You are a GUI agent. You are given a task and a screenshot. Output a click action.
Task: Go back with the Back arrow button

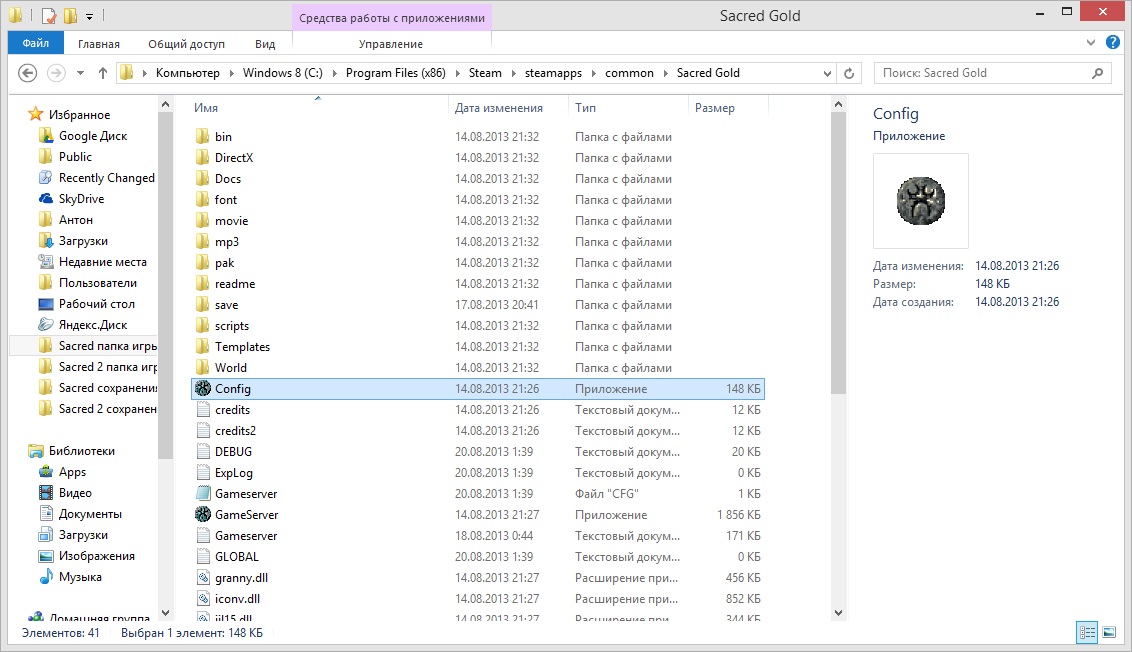27,73
